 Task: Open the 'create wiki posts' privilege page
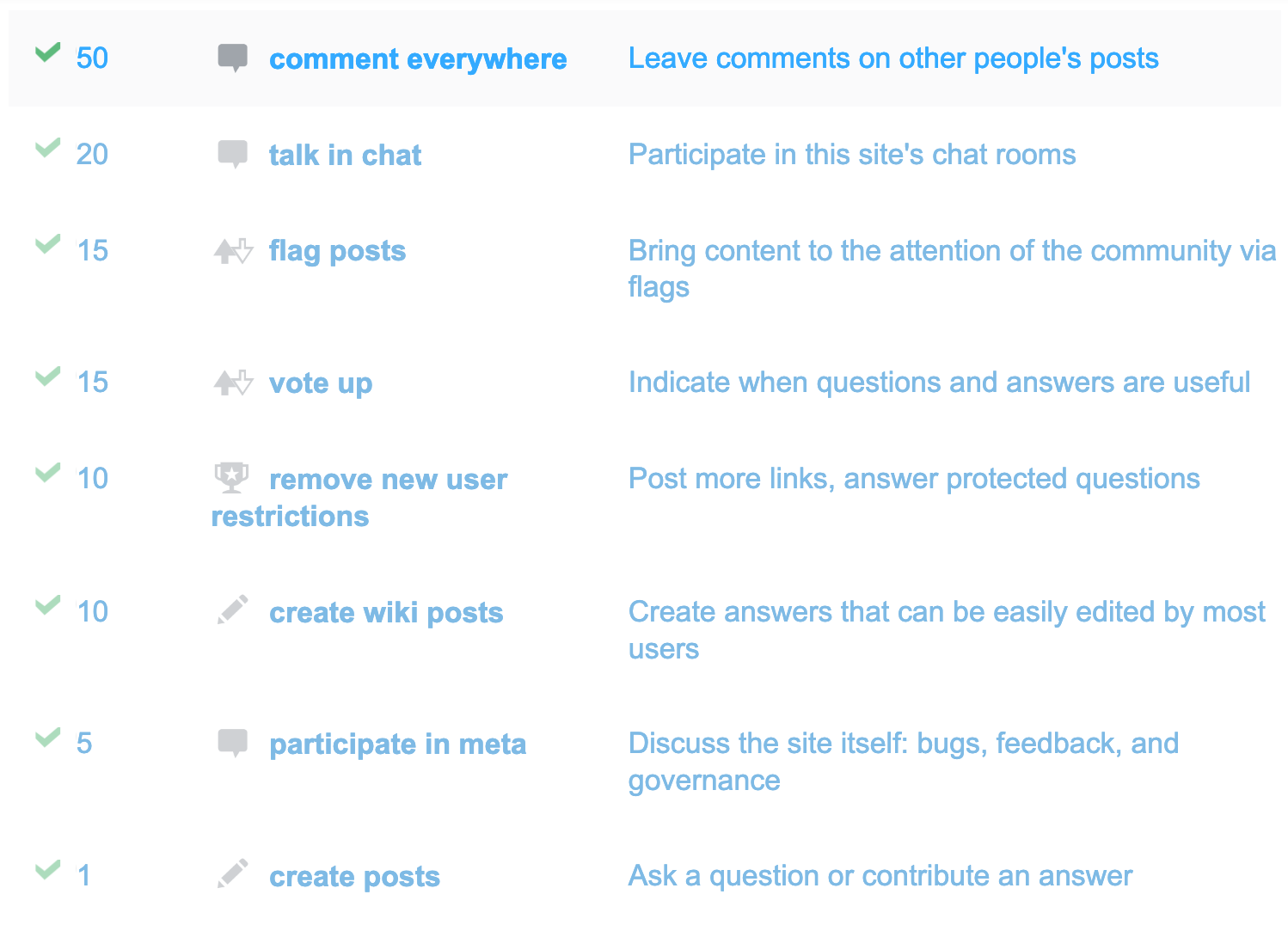coord(386,612)
